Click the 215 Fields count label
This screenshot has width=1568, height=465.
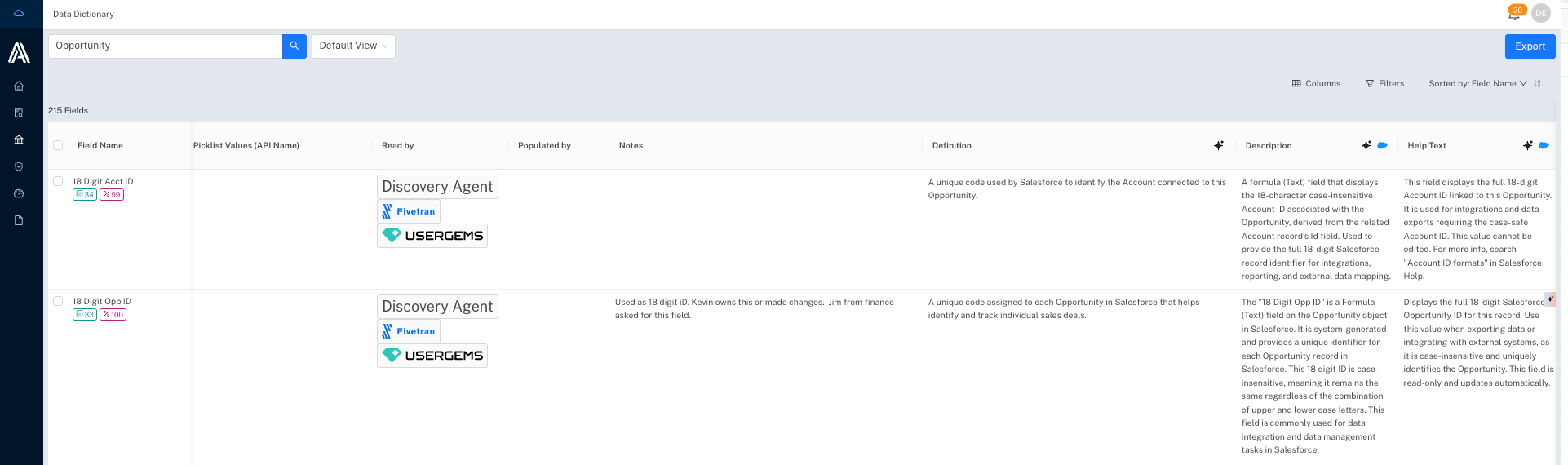tap(68, 110)
